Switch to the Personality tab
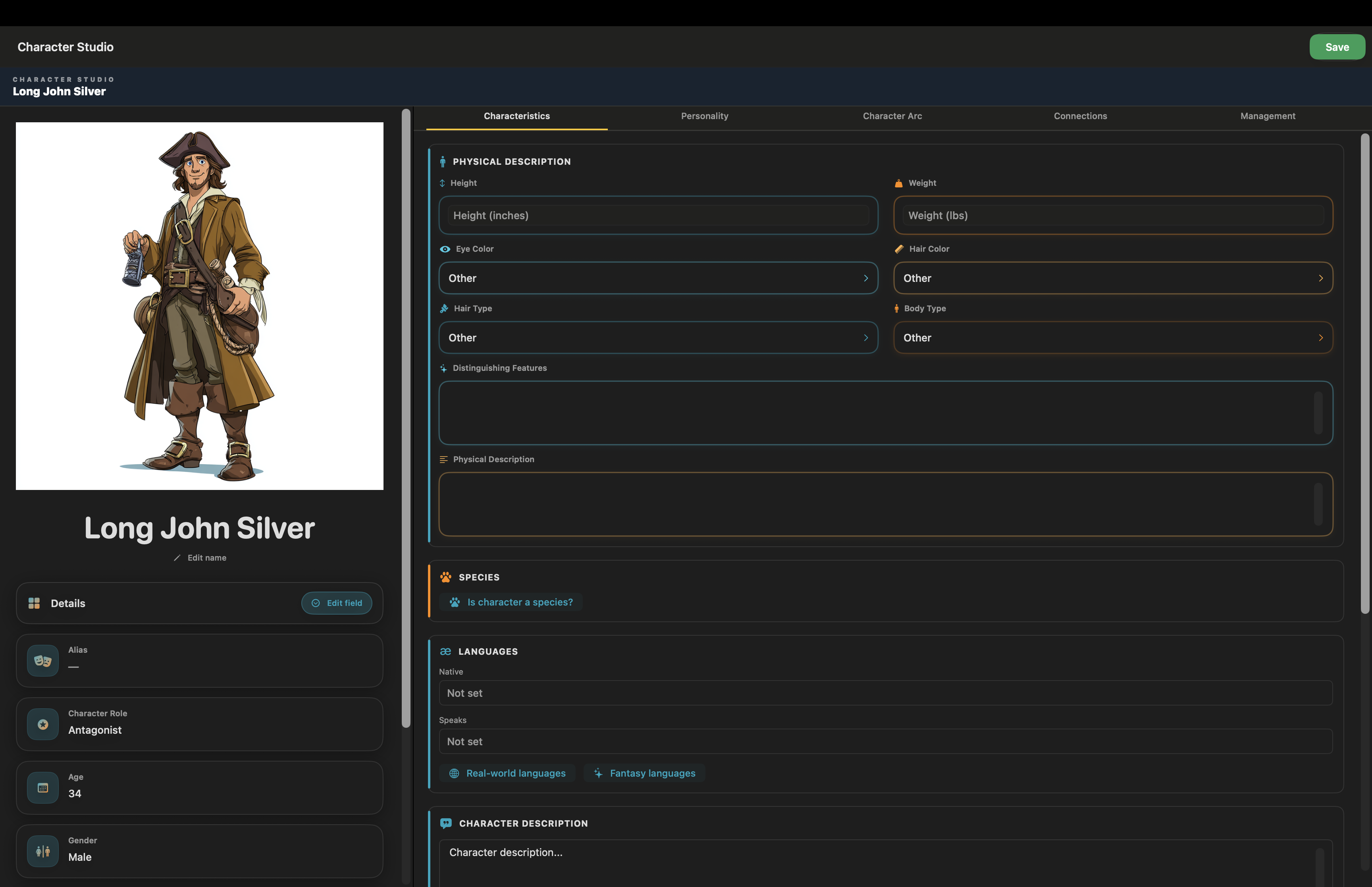The height and width of the screenshot is (887, 1372). [704, 116]
